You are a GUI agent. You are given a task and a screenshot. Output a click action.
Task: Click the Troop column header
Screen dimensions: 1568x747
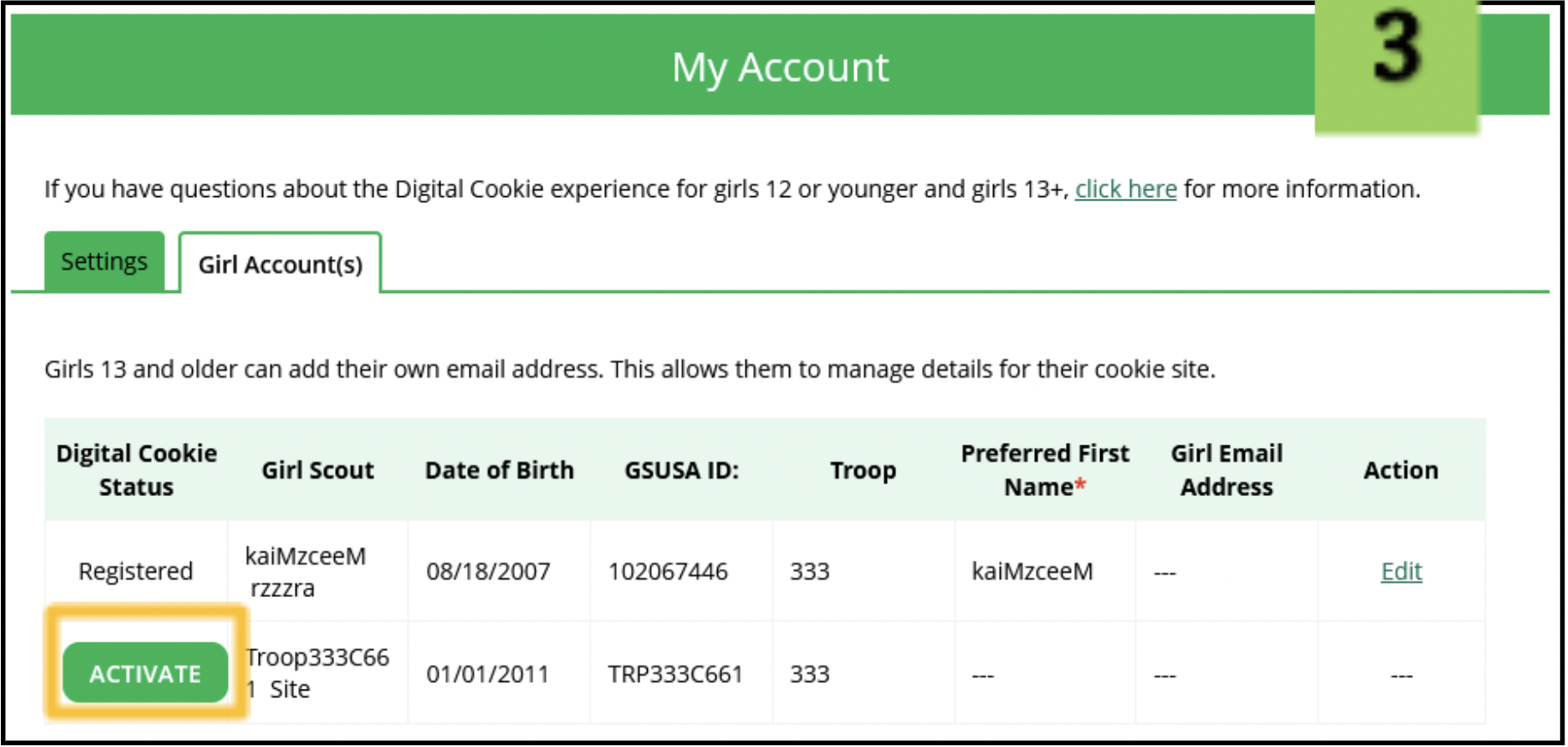pos(863,469)
